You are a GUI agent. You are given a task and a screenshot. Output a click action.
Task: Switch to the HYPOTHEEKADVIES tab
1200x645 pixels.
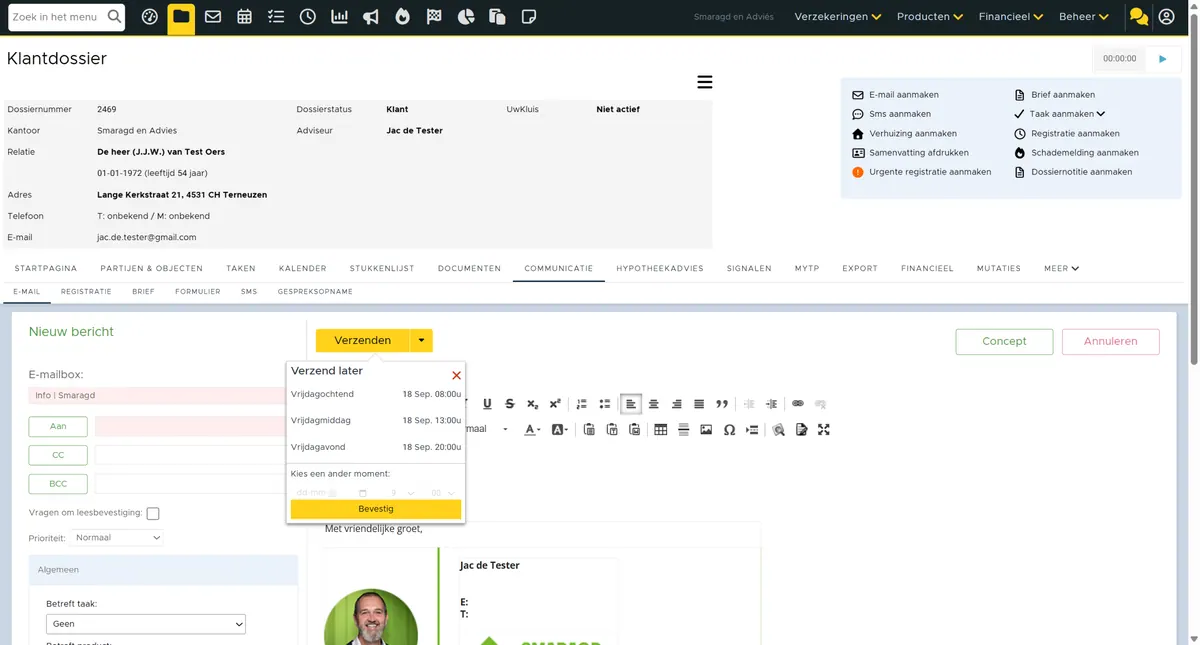[660, 269]
